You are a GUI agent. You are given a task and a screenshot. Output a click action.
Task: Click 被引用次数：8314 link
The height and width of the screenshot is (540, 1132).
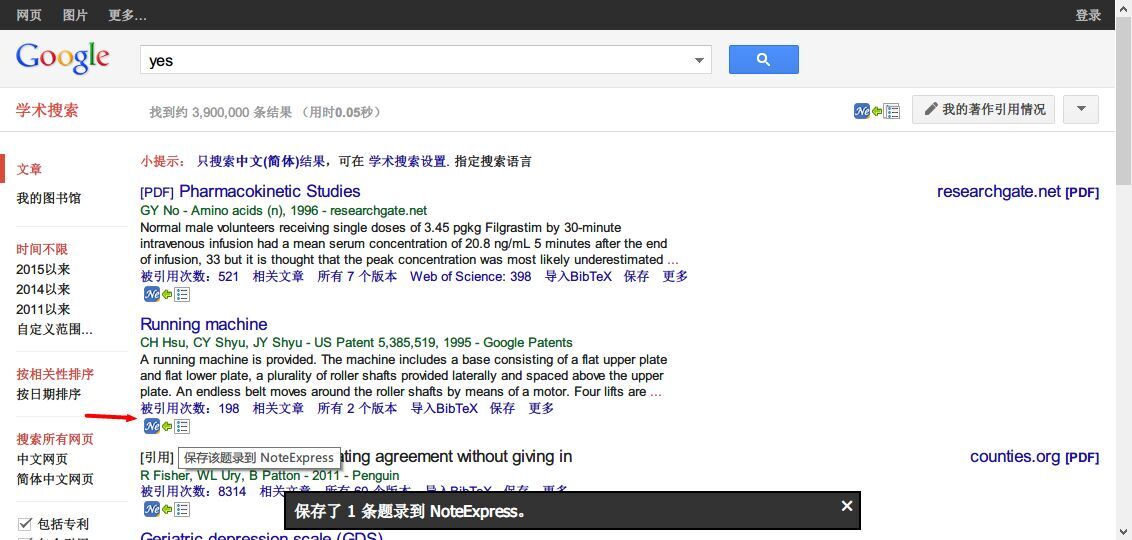pos(193,492)
